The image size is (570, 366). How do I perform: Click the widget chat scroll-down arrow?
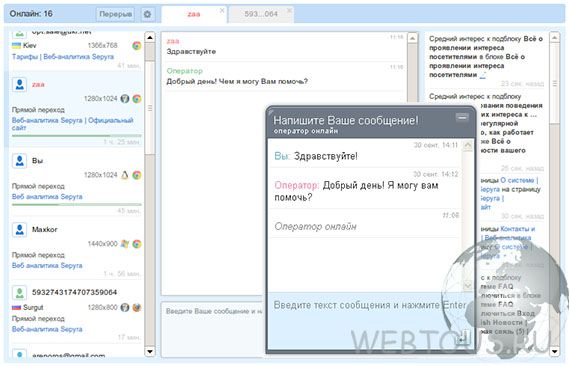(467, 286)
